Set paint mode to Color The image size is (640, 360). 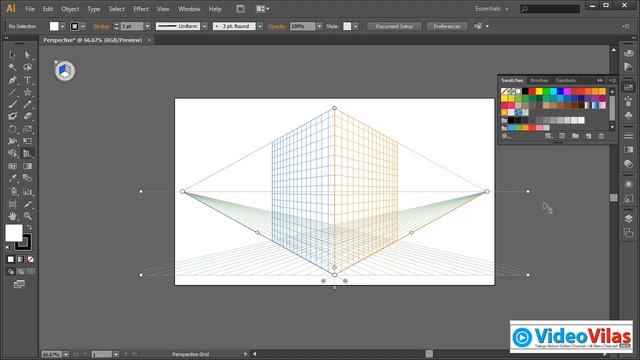11,259
